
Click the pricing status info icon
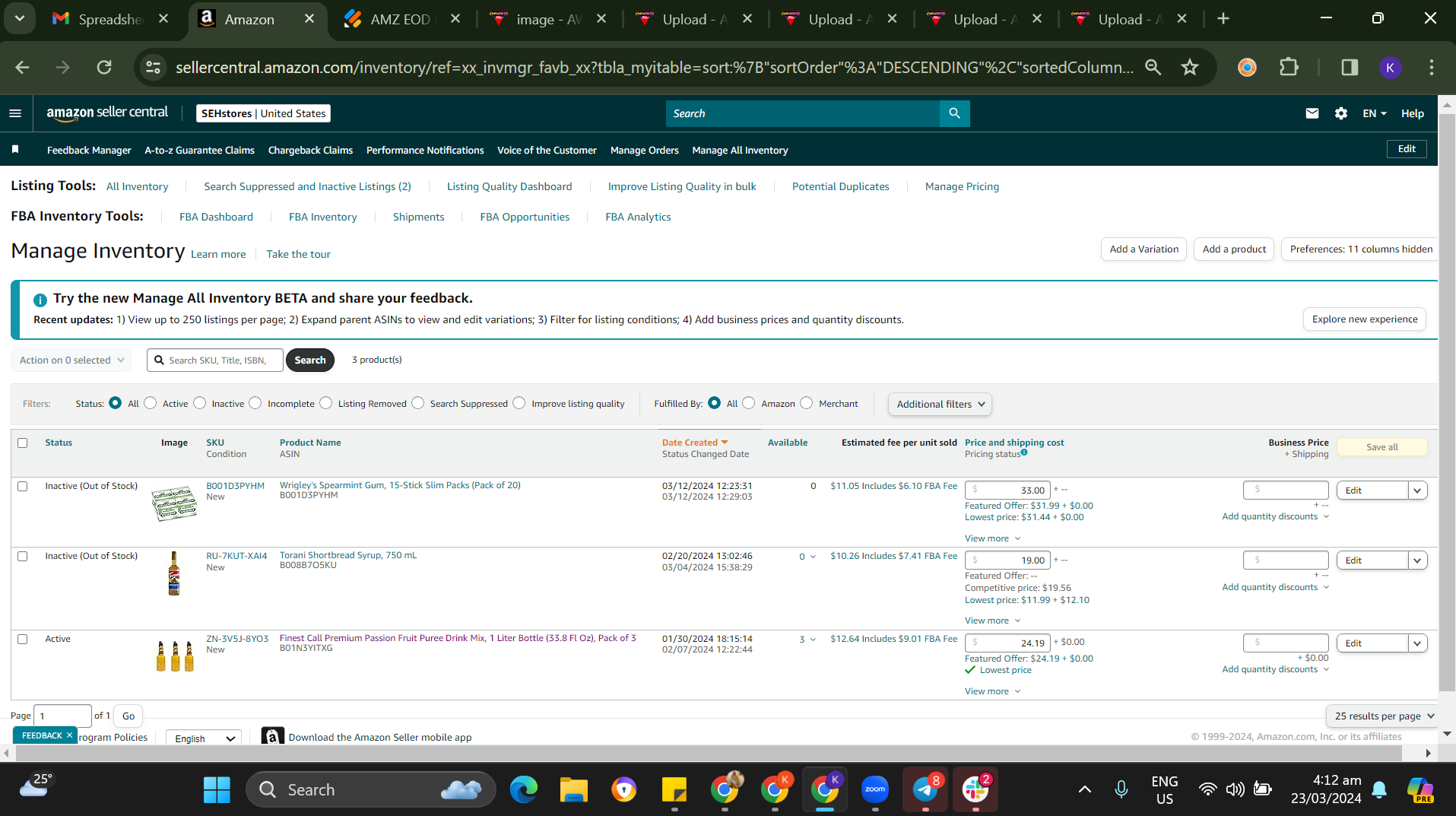tap(1024, 452)
